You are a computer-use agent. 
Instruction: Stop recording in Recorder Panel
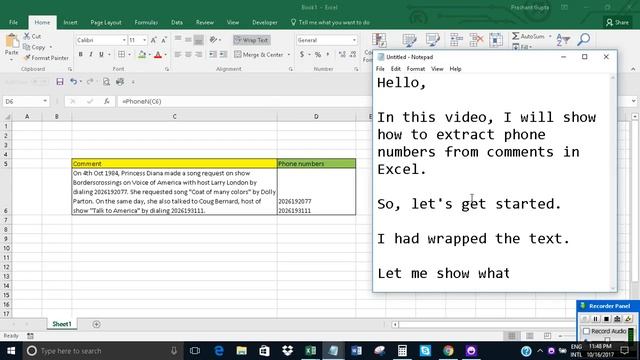(606, 319)
